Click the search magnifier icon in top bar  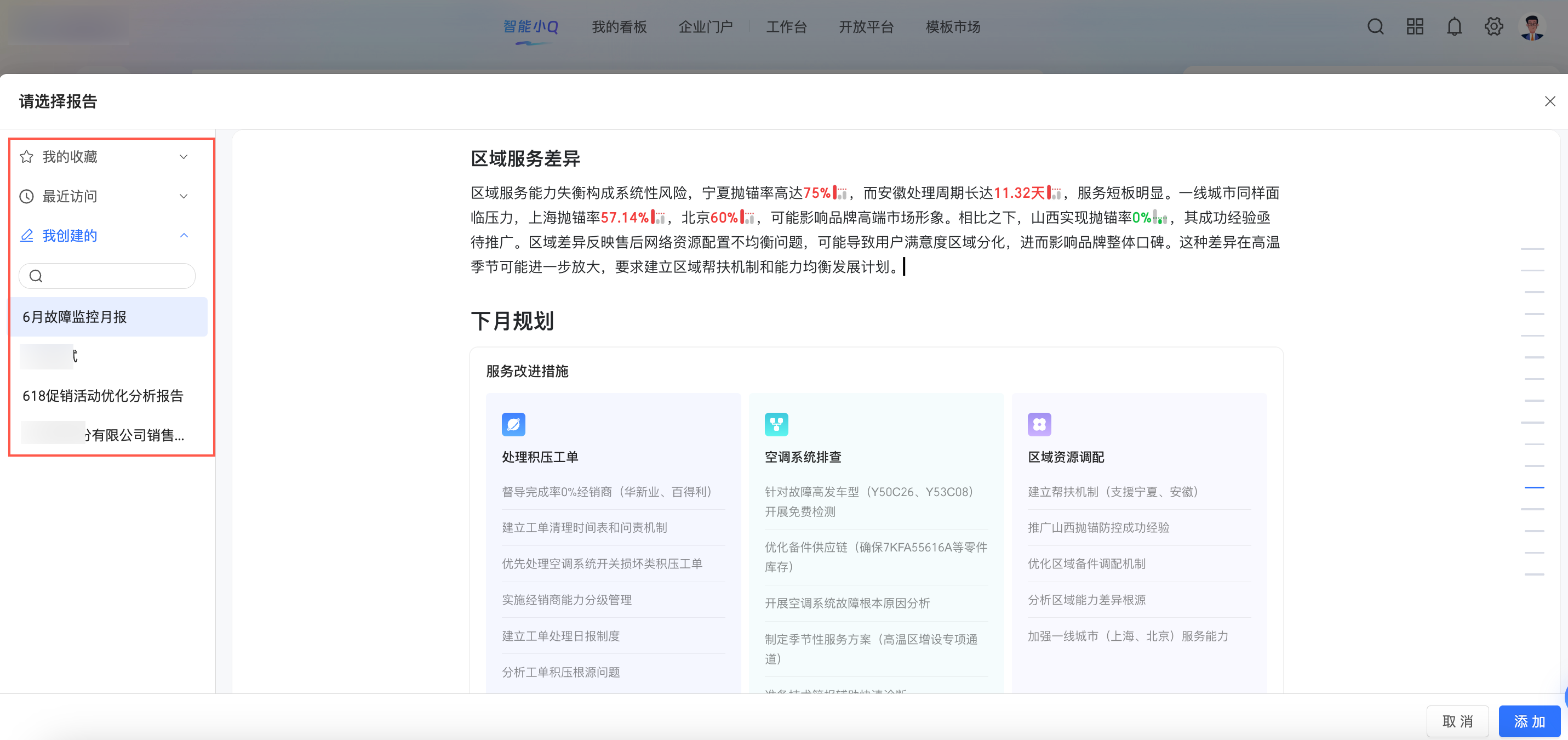tap(1375, 27)
